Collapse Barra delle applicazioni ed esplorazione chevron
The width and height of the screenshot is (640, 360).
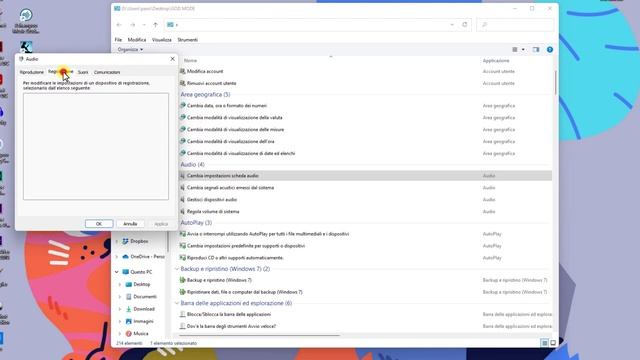pyautogui.click(x=177, y=303)
